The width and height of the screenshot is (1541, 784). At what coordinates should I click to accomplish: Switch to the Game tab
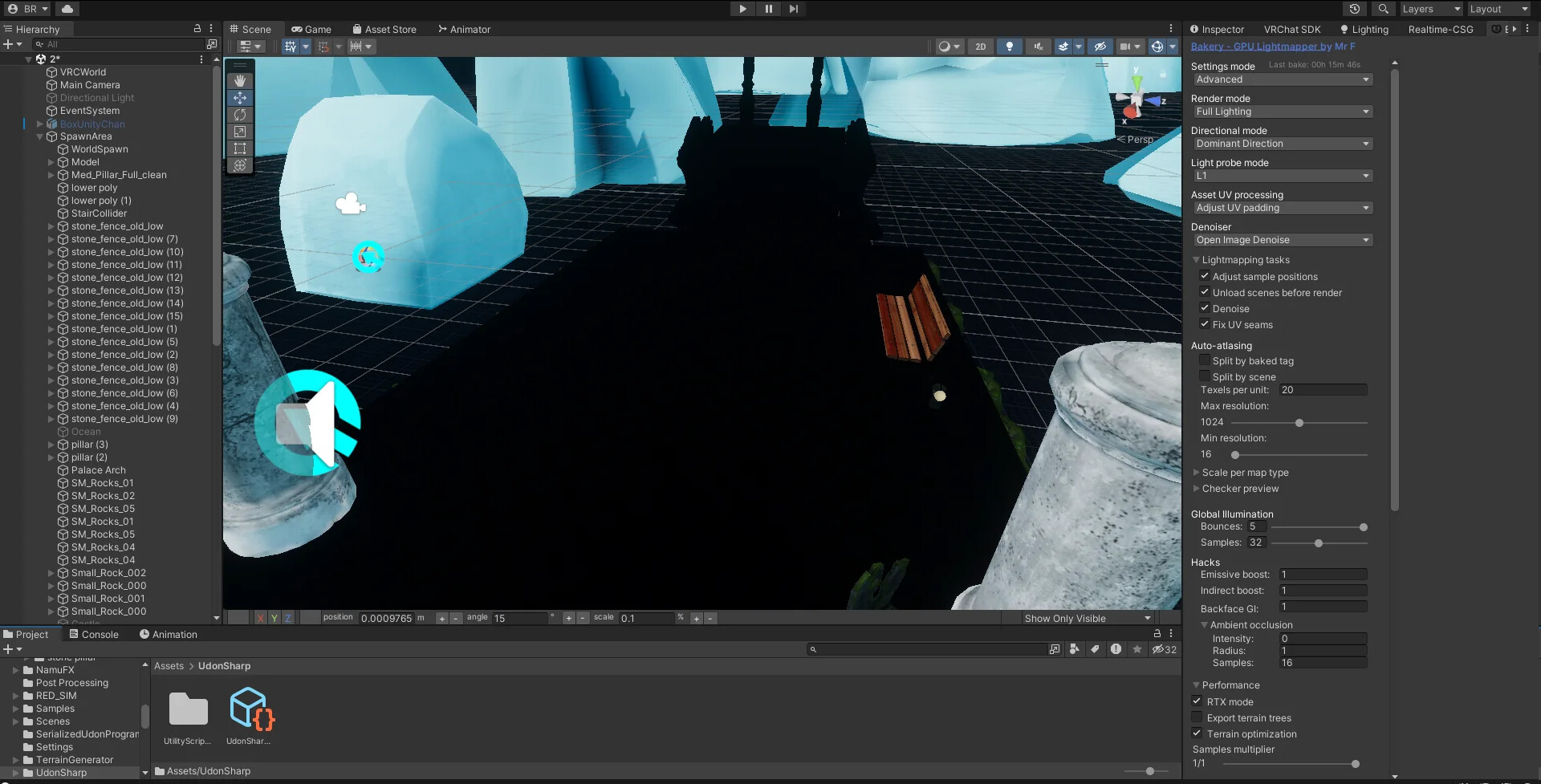pos(311,29)
